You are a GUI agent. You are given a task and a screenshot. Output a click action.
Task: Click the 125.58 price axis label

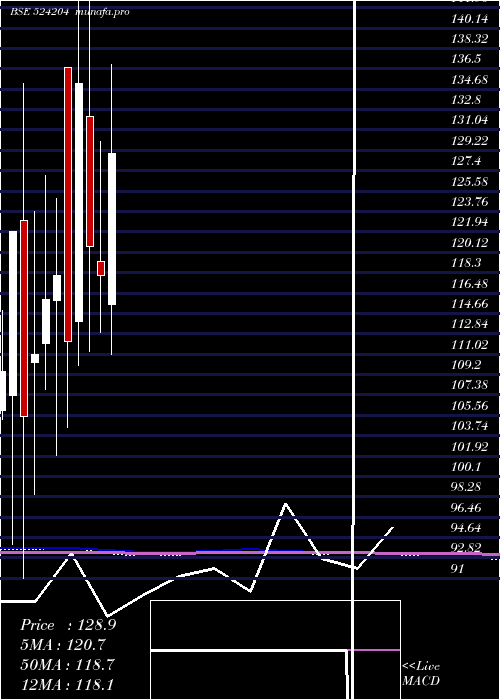[x=470, y=181]
